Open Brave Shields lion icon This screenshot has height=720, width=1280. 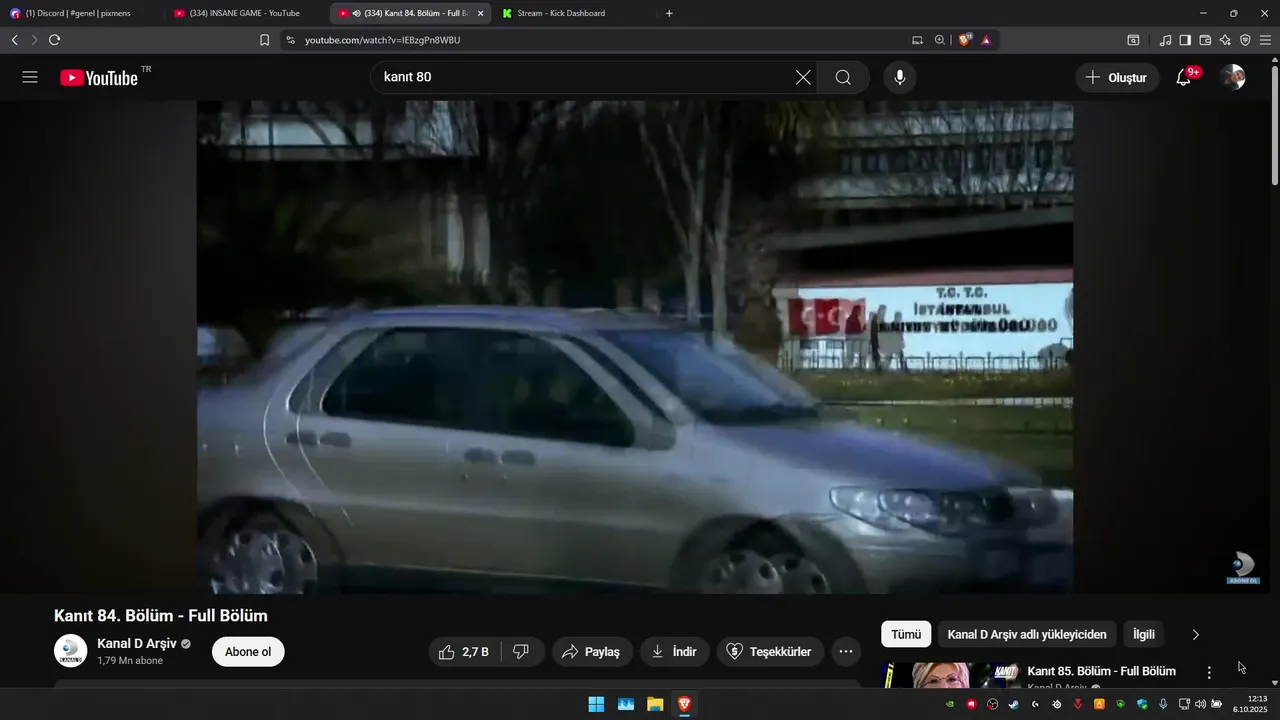click(965, 40)
